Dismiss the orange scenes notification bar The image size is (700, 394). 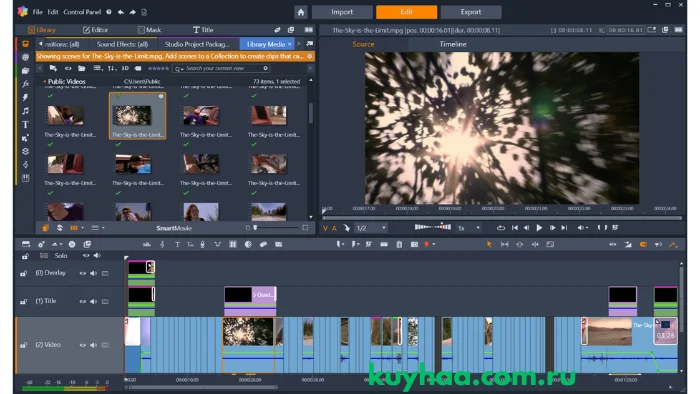(310, 56)
